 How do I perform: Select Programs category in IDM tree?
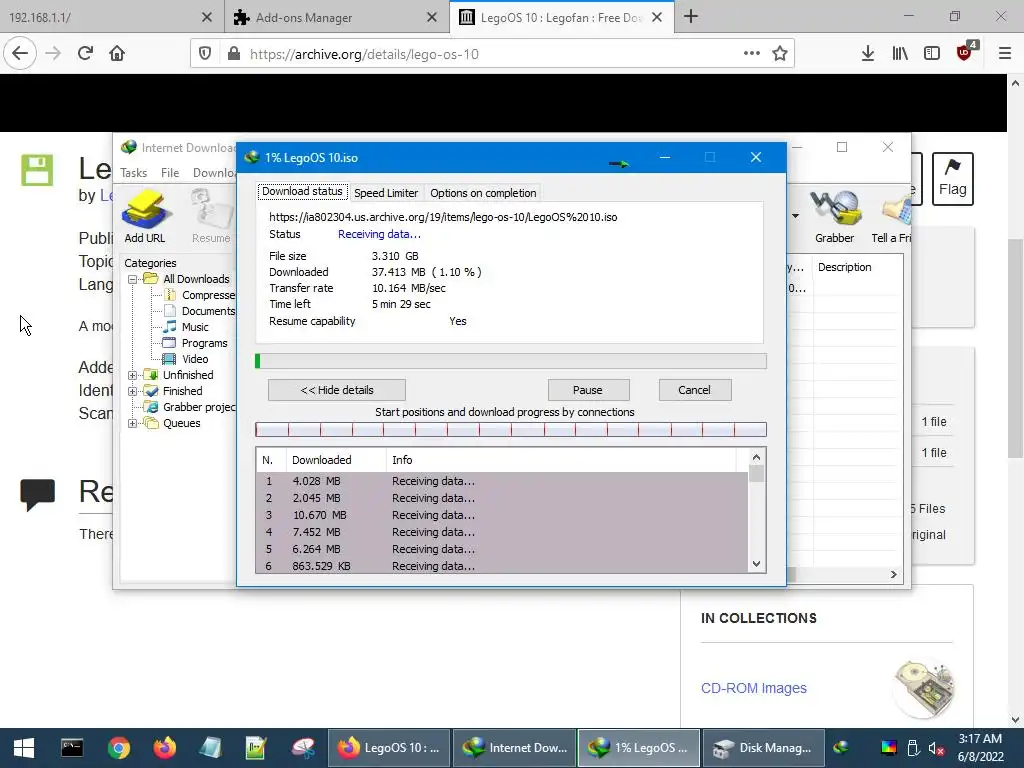[x=196, y=344]
